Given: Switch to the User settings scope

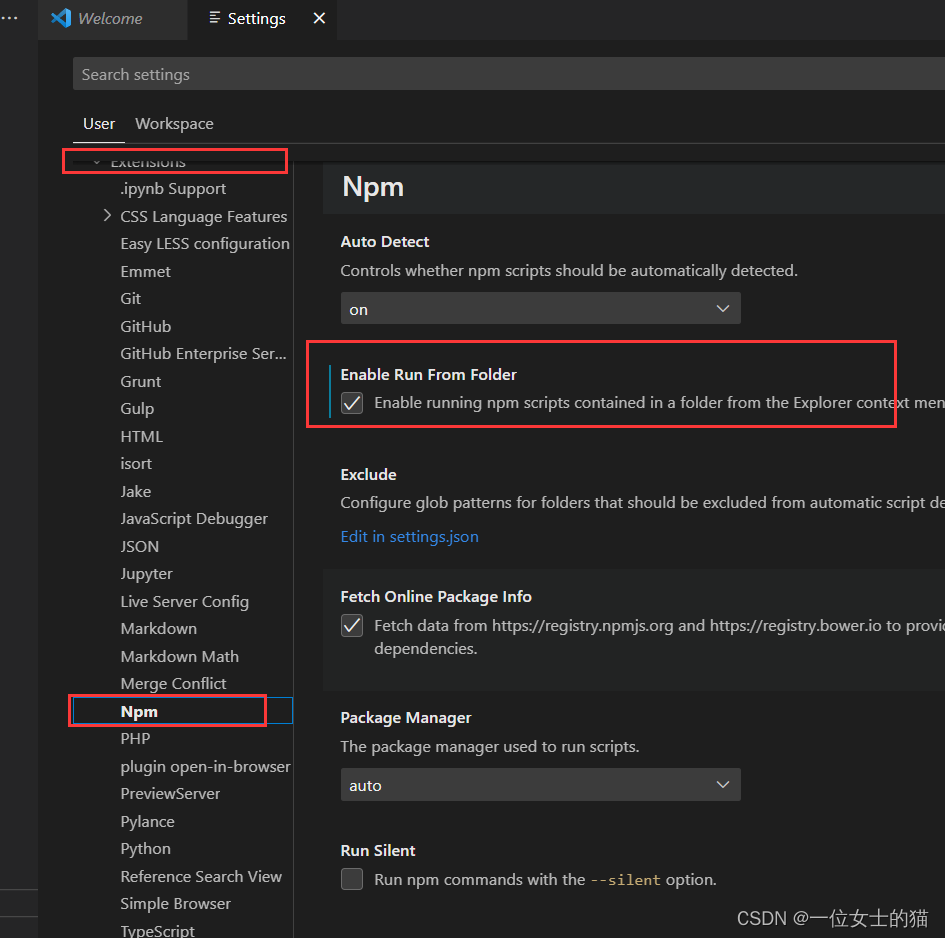Looking at the screenshot, I should (x=99, y=124).
